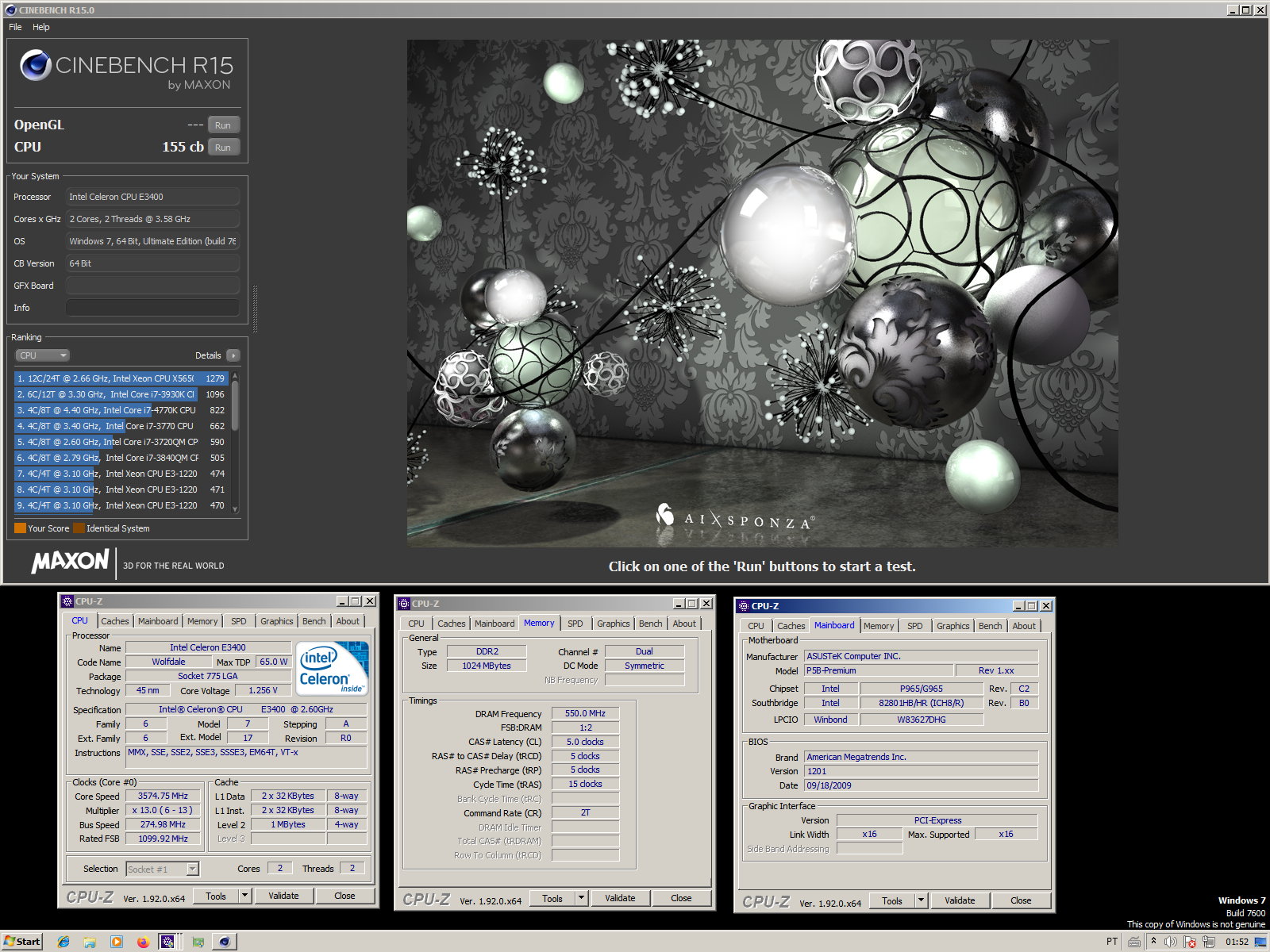
Task: Switch to the Bench tab in the Mainboard tab CPU-Z window
Action: [x=990, y=626]
